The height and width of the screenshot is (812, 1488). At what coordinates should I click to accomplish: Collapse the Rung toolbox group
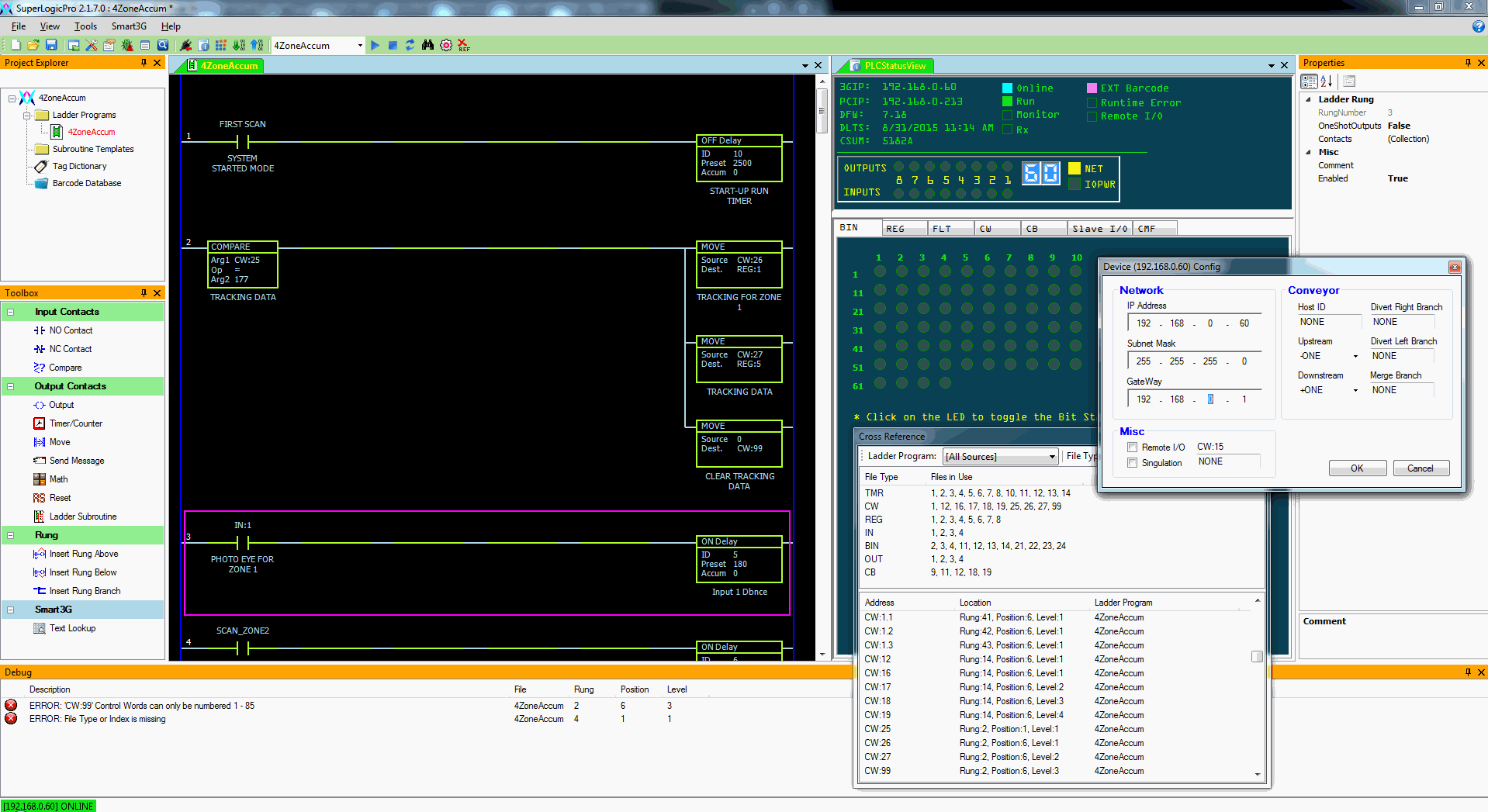tap(11, 535)
